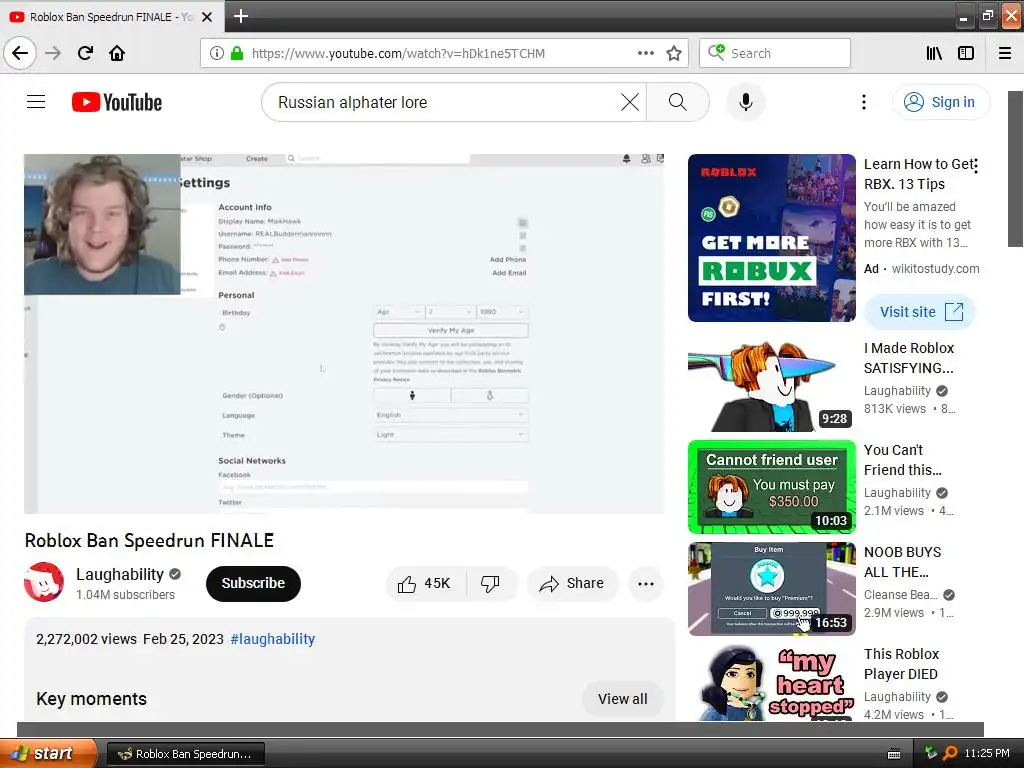Open a new browser tab with plus
The width and height of the screenshot is (1024, 768).
click(240, 16)
